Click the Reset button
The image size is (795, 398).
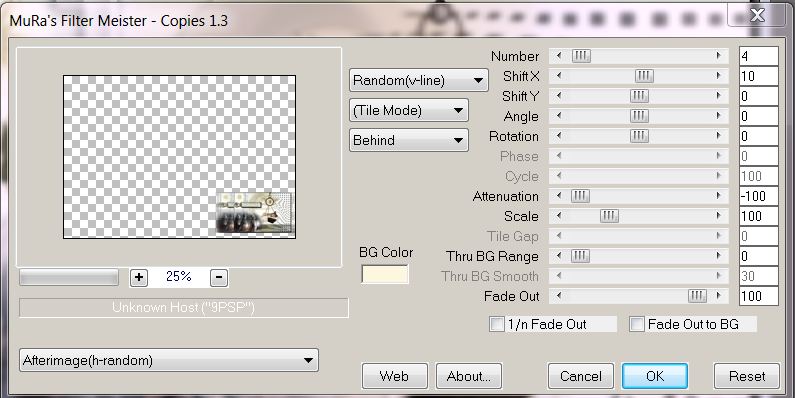point(746,376)
